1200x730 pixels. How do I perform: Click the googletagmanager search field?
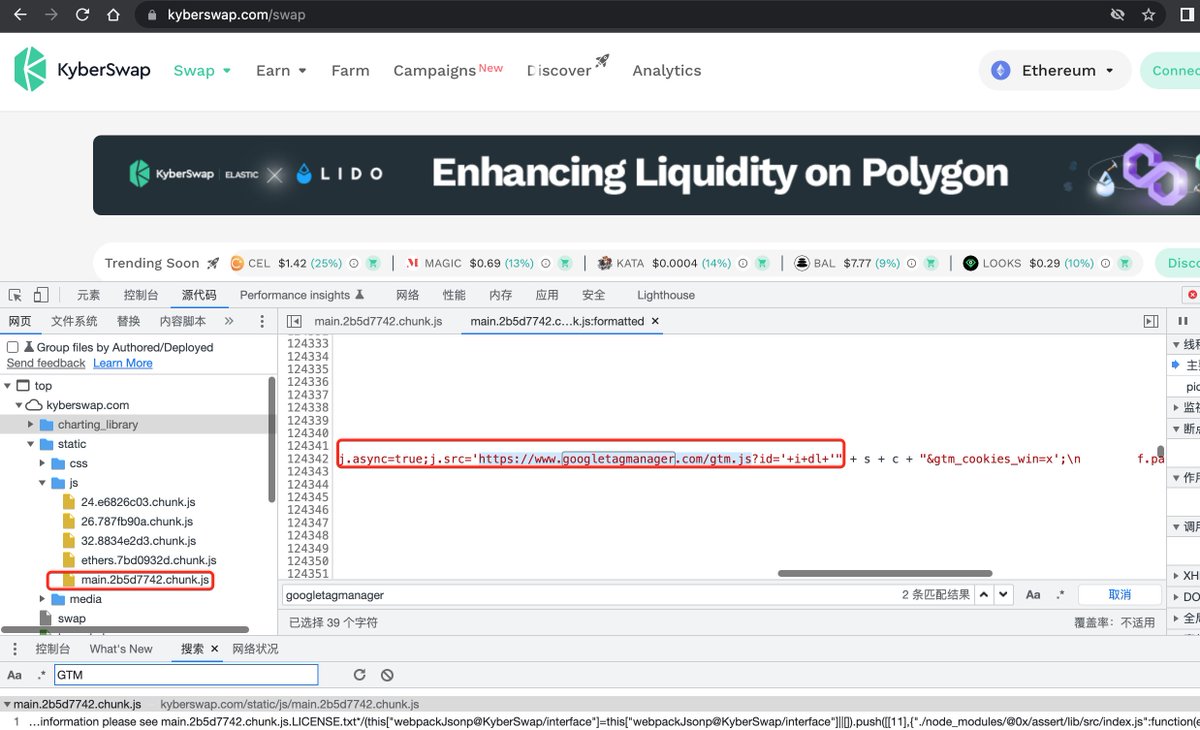tap(590, 594)
